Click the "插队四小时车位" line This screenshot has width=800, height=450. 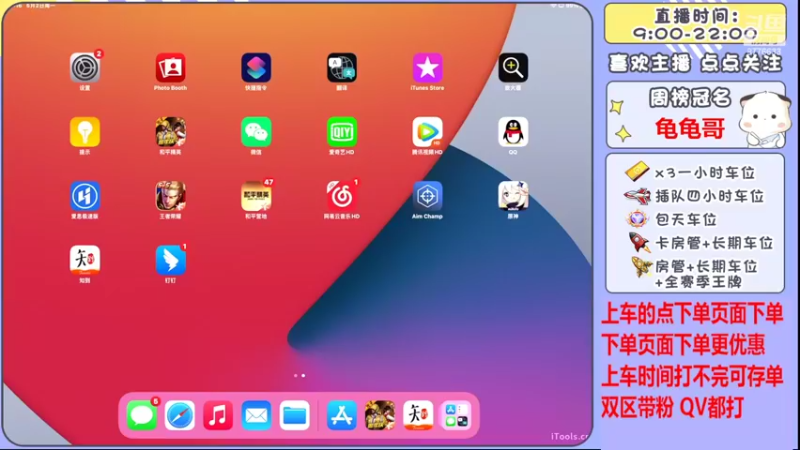coord(709,196)
